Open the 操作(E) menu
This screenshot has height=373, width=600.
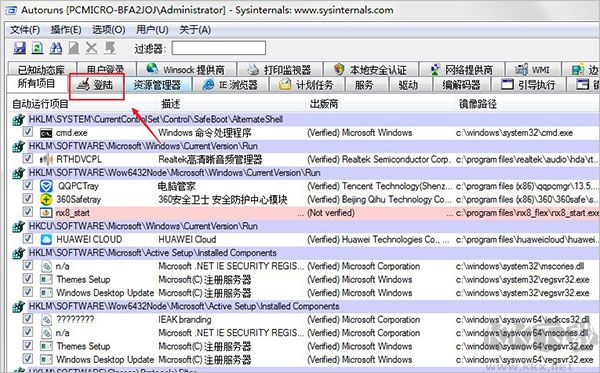(66, 30)
